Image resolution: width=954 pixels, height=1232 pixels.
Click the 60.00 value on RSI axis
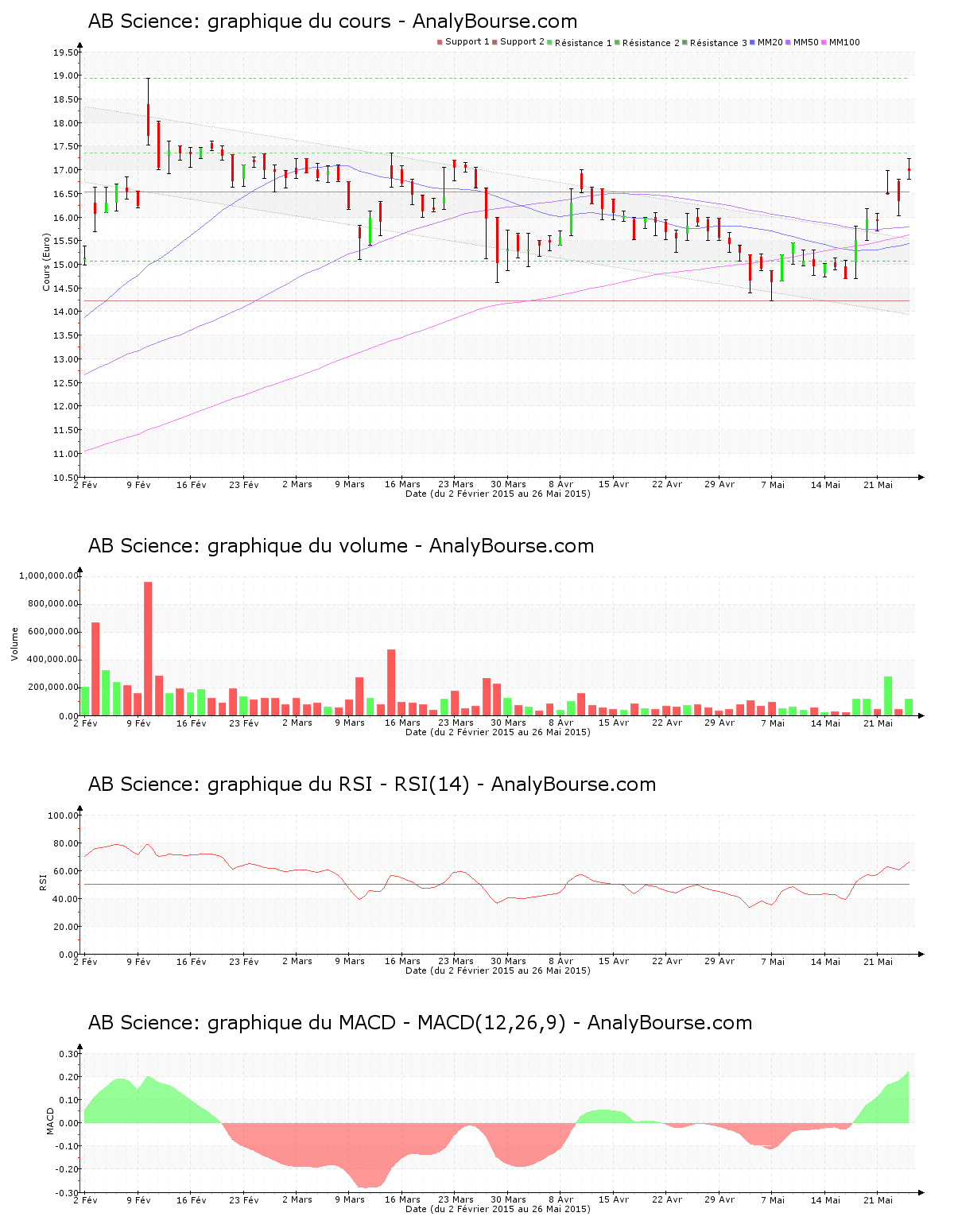[66, 871]
